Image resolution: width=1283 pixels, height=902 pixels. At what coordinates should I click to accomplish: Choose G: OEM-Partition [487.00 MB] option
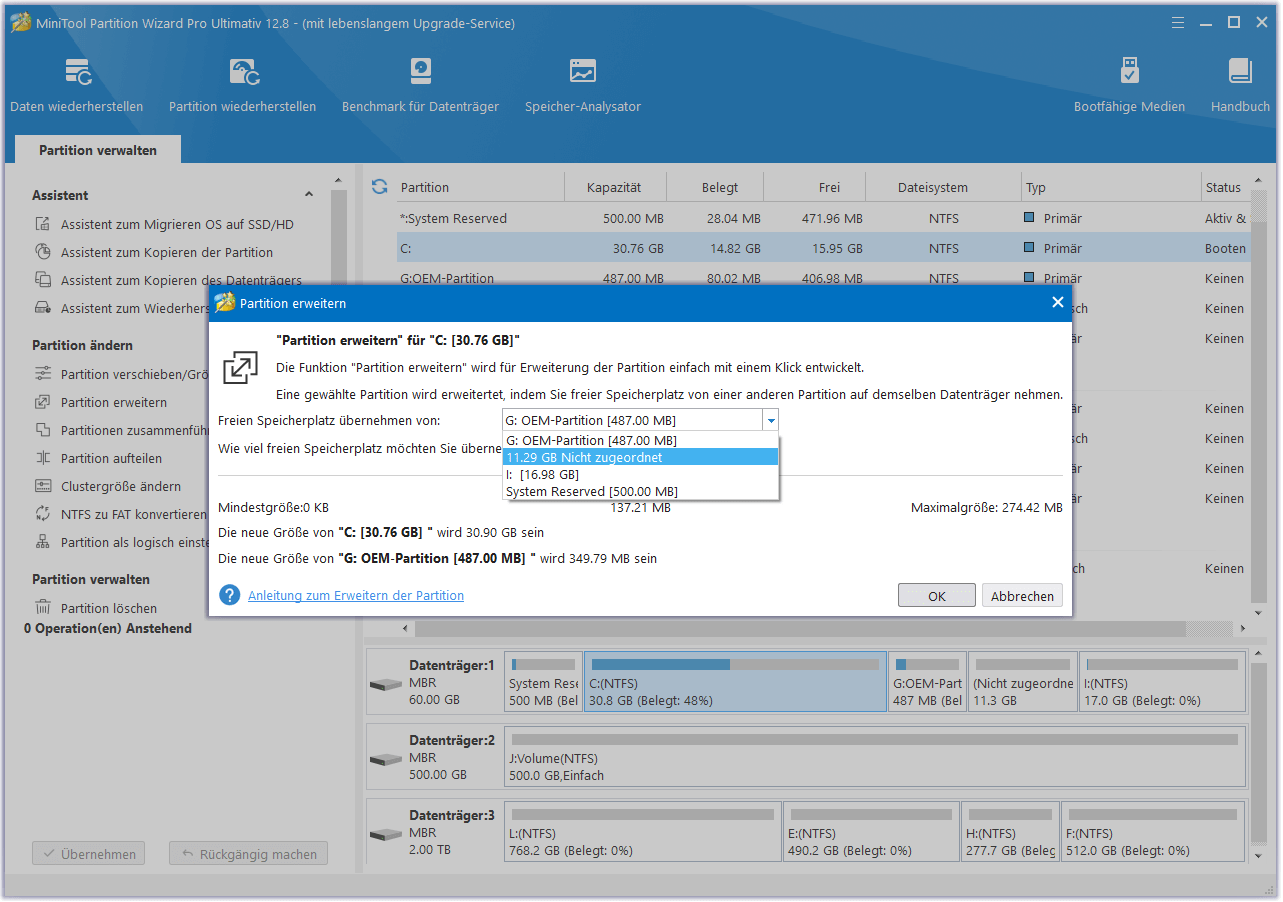click(640, 440)
